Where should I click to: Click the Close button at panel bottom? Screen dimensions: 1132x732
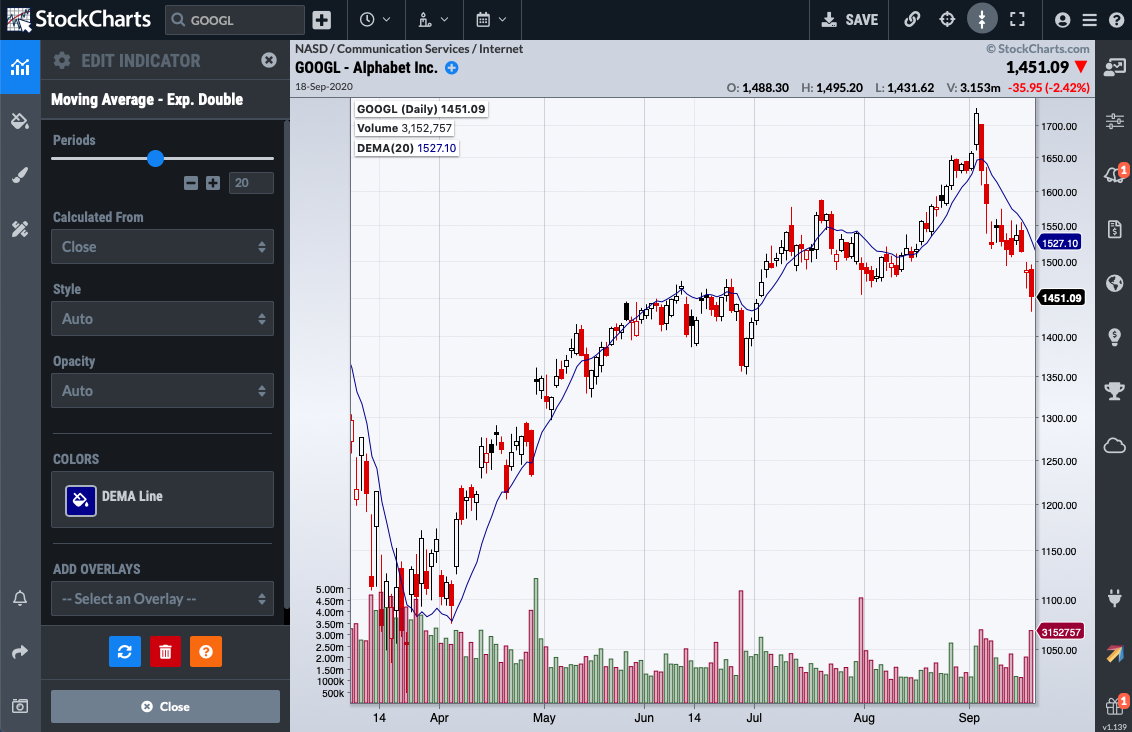pos(165,707)
